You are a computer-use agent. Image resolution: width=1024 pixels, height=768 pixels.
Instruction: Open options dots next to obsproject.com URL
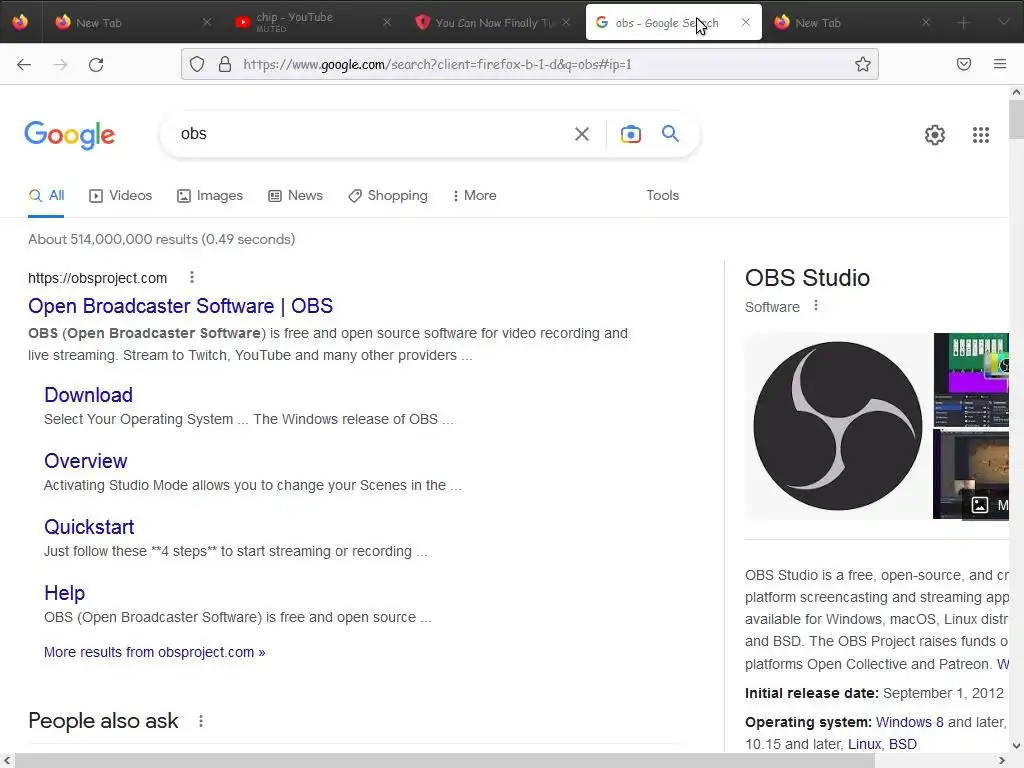pyautogui.click(x=192, y=277)
